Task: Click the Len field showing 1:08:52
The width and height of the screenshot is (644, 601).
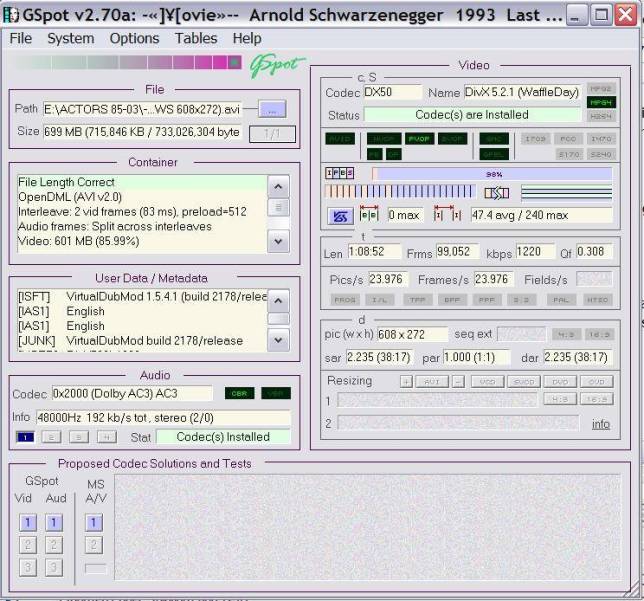Action: click(374, 251)
